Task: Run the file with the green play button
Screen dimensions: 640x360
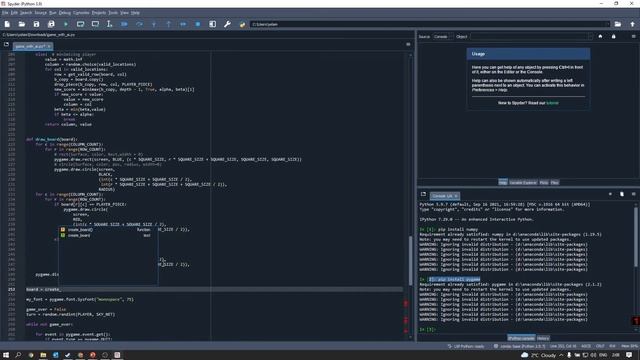Action: 66,24
